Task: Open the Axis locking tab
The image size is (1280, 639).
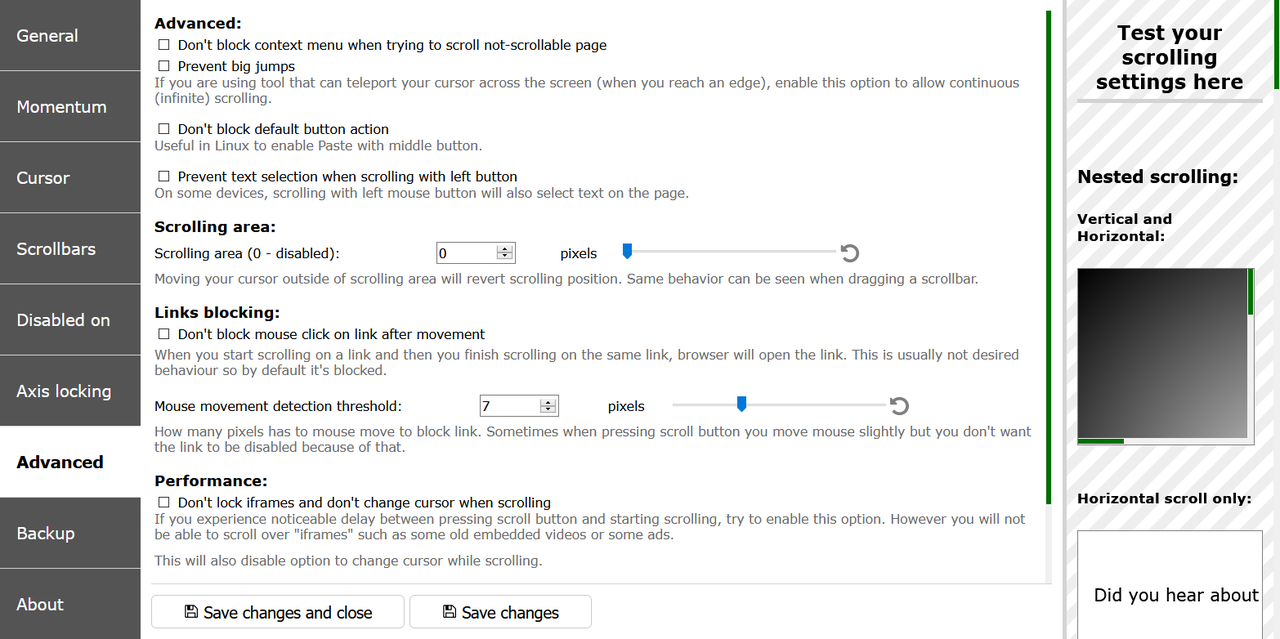Action: [x=70, y=390]
